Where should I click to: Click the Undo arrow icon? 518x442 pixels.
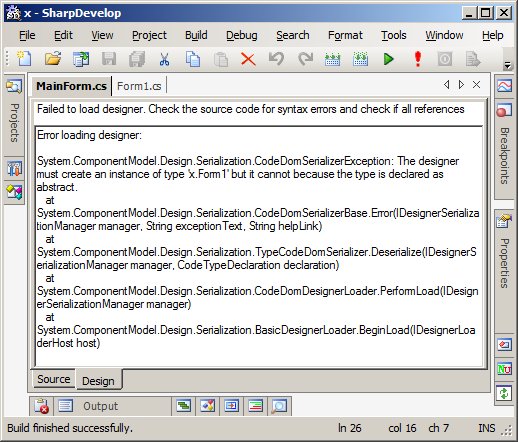click(x=276, y=59)
